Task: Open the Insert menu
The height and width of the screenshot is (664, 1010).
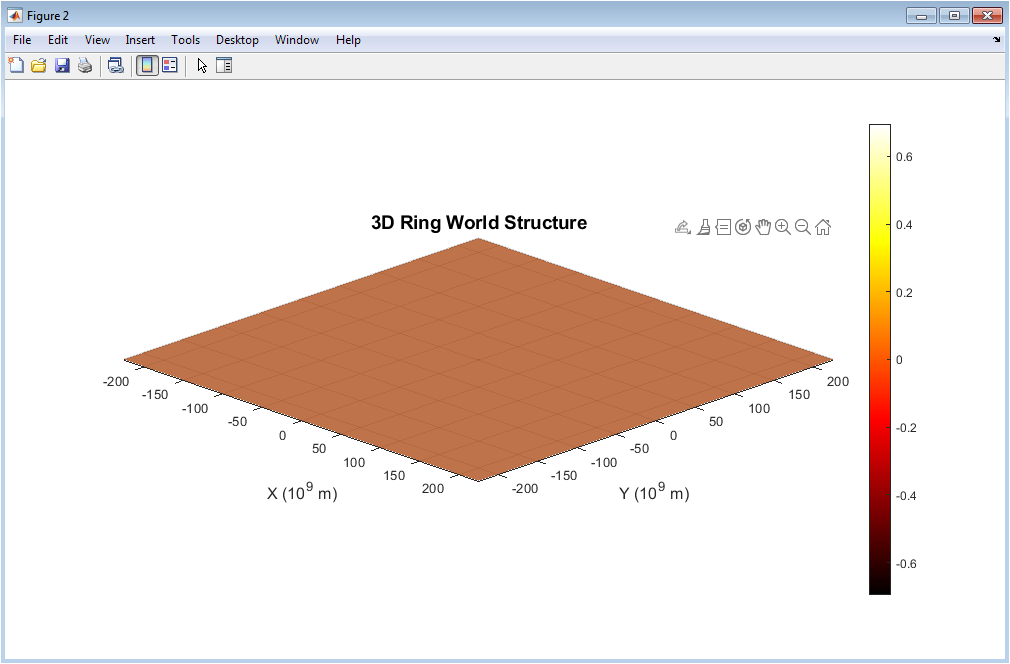Action: click(140, 40)
